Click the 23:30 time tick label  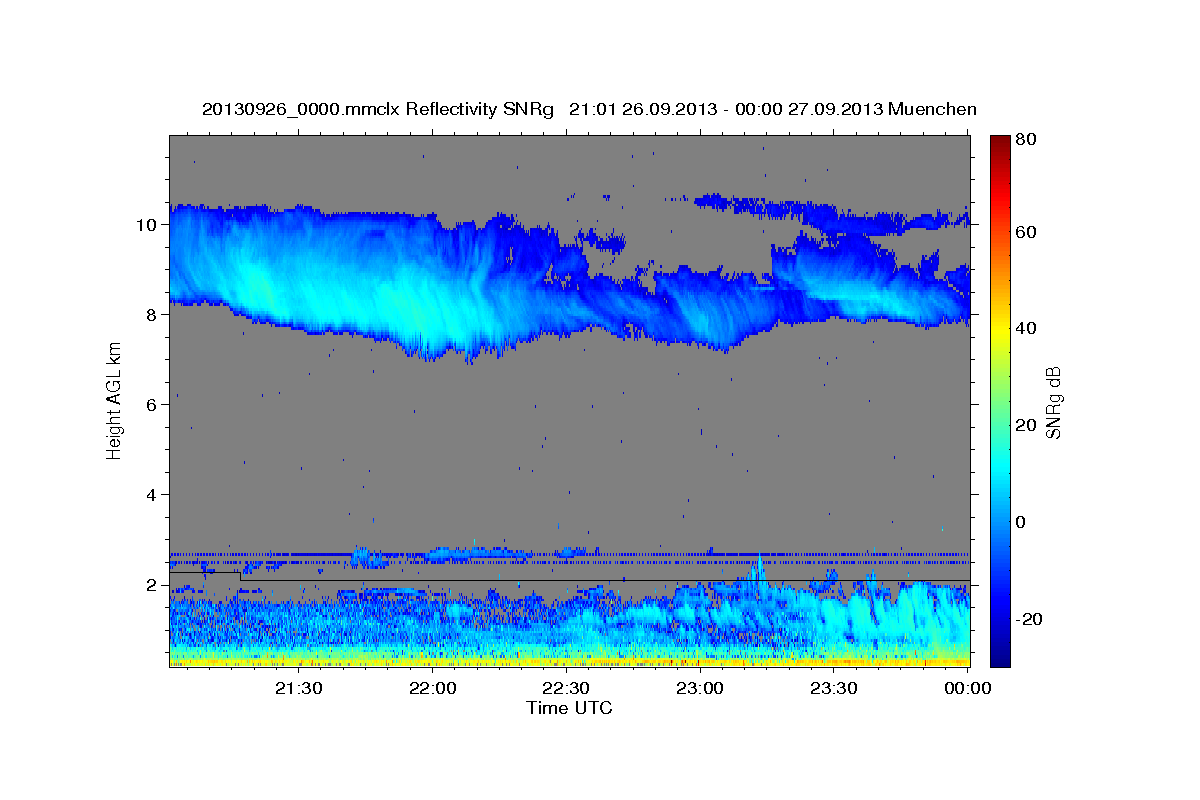click(x=834, y=688)
